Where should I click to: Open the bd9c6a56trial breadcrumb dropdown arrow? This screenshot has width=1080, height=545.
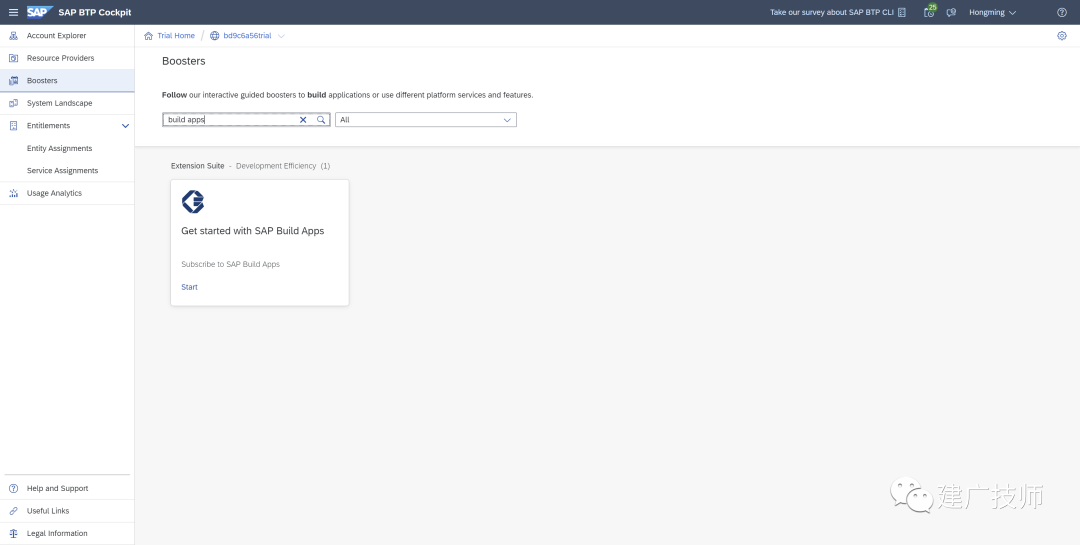(x=281, y=36)
